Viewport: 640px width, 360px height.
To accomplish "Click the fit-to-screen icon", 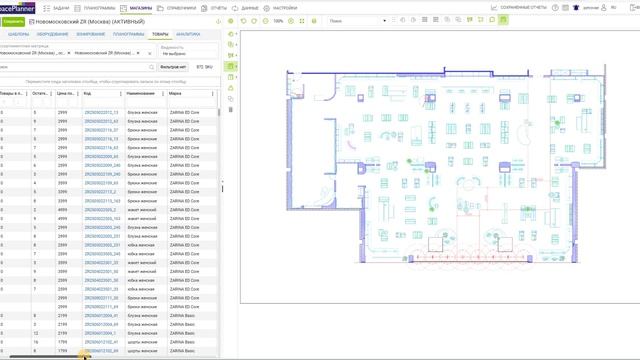I will pos(302,21).
